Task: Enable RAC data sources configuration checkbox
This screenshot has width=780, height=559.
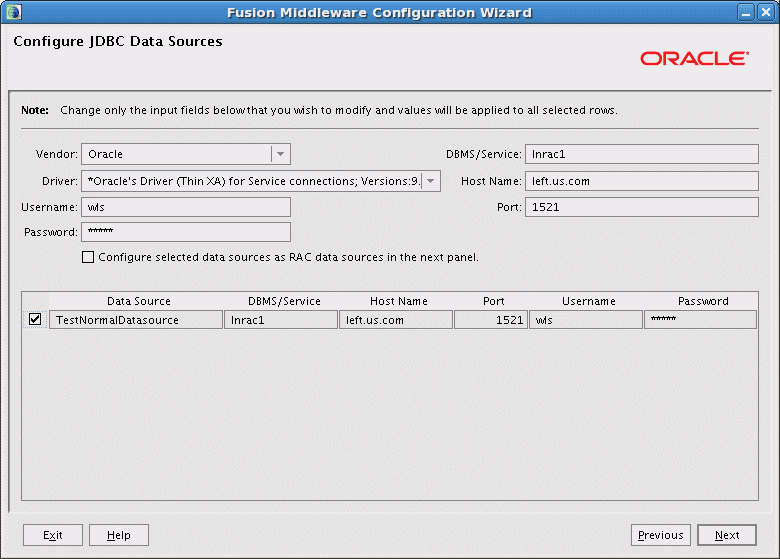Action: (x=88, y=257)
